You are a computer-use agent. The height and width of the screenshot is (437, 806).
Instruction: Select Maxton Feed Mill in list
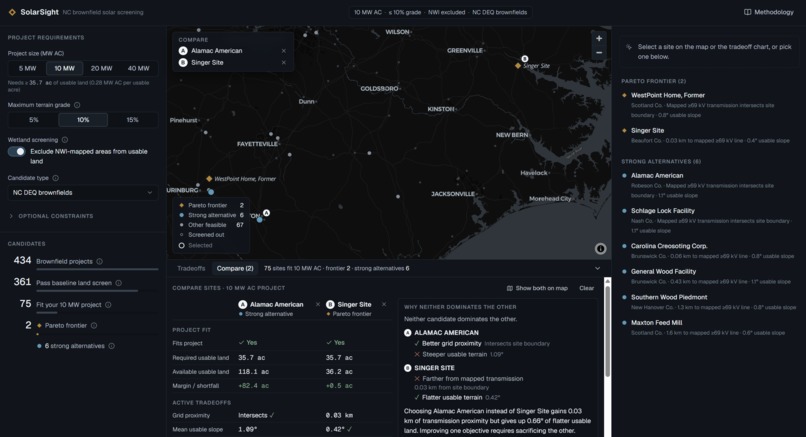click(x=709, y=327)
